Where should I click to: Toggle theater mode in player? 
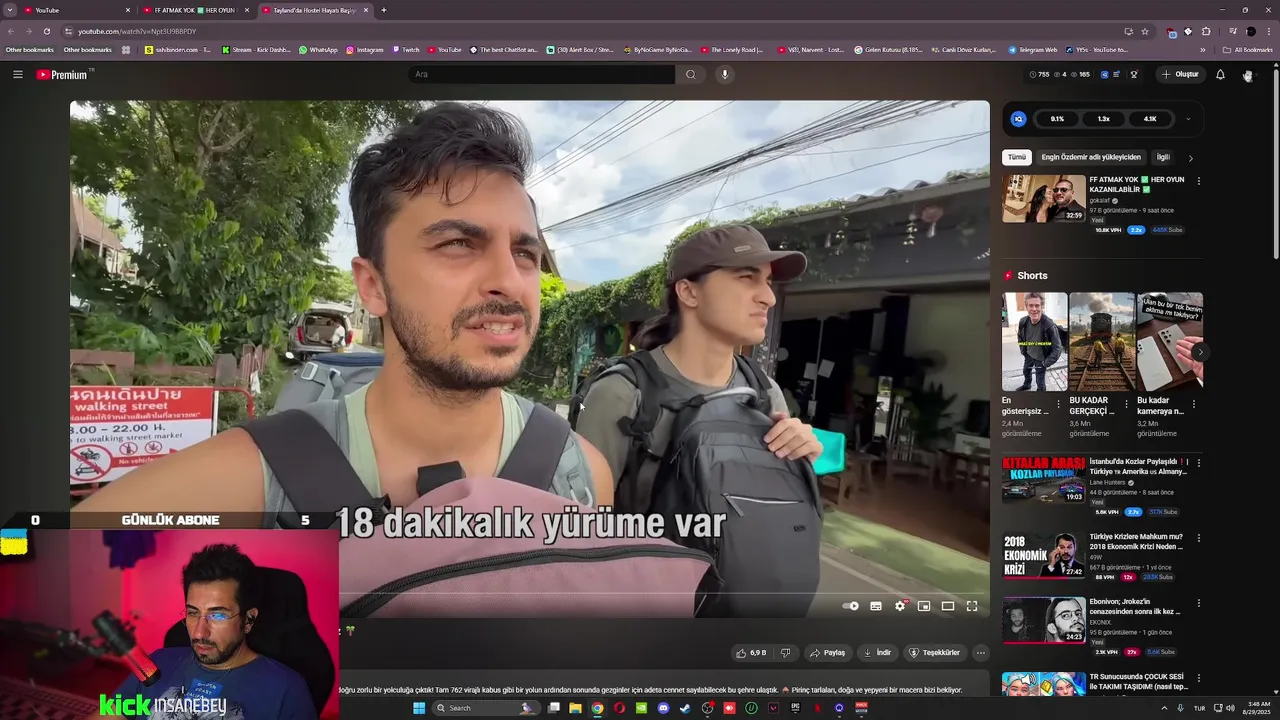(x=948, y=606)
